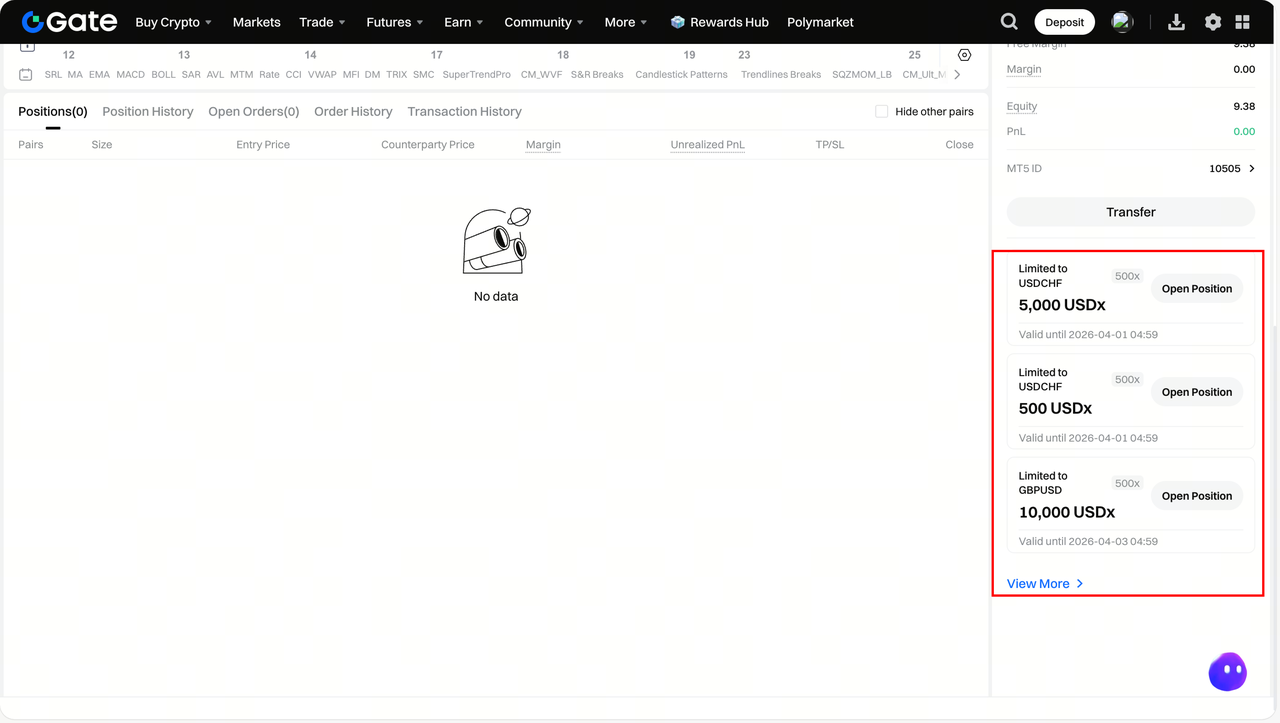
Task: Expand the Futures dropdown menu
Action: 394,22
